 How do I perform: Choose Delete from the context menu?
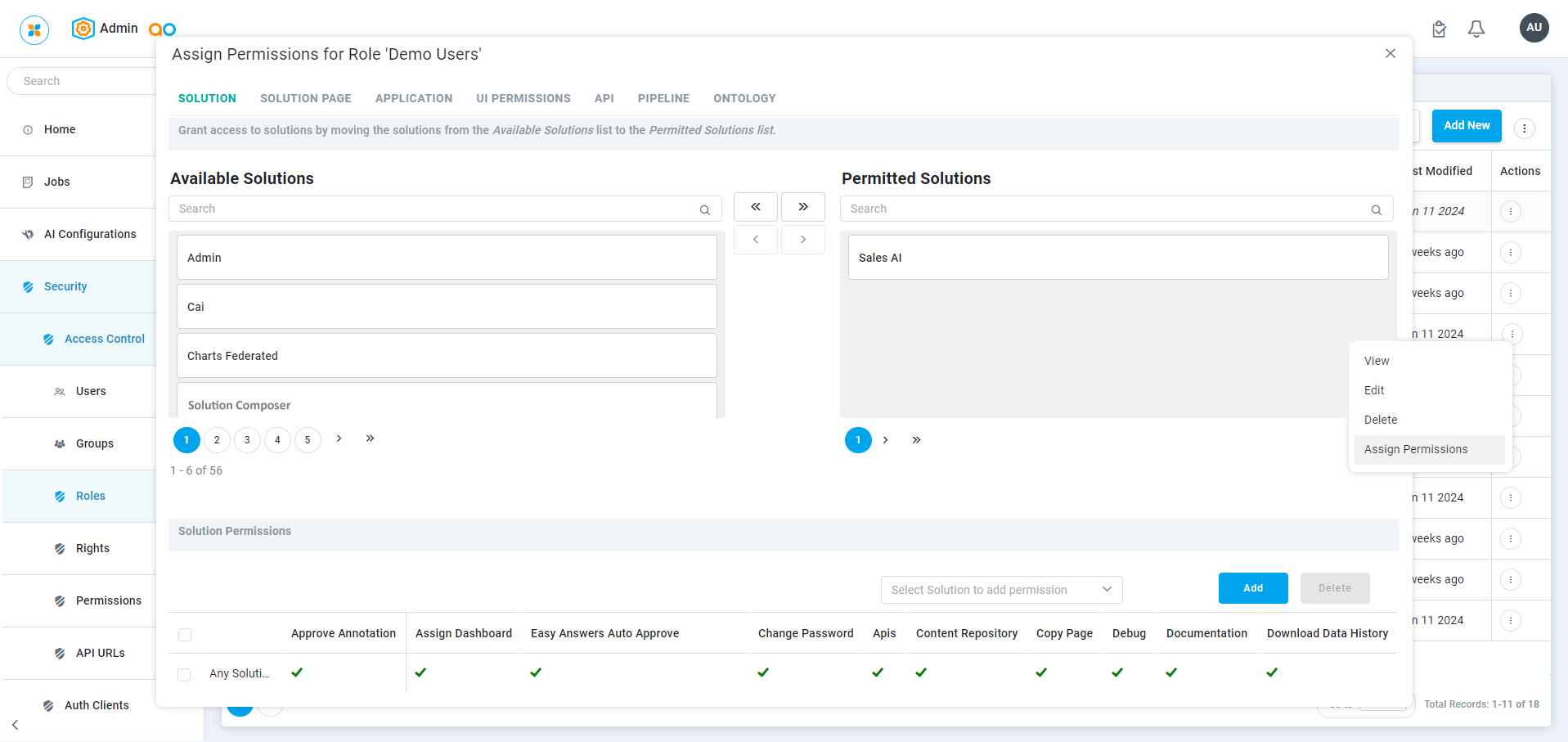pyautogui.click(x=1380, y=420)
